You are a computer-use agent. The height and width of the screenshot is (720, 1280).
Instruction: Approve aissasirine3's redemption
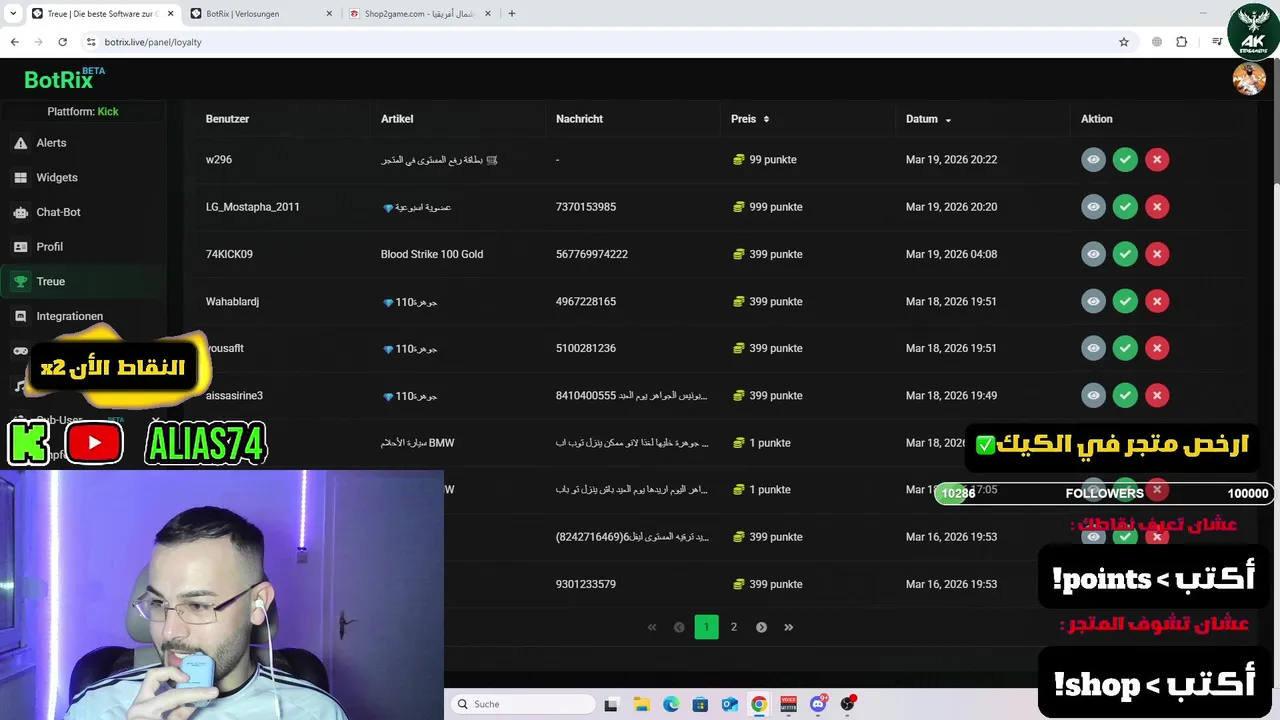(x=1125, y=395)
